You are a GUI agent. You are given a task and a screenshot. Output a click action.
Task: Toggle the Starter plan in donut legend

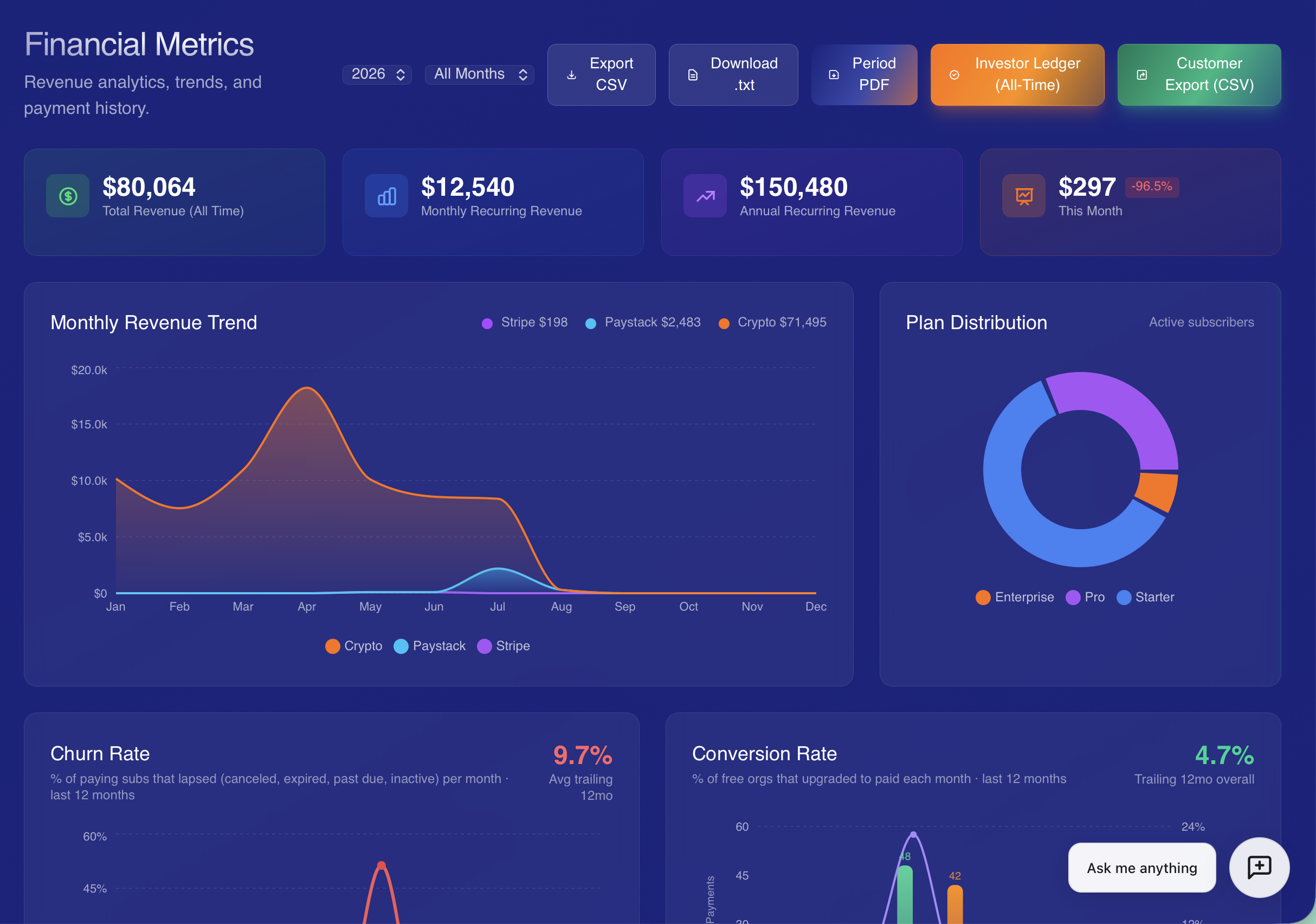pyautogui.click(x=1145, y=597)
